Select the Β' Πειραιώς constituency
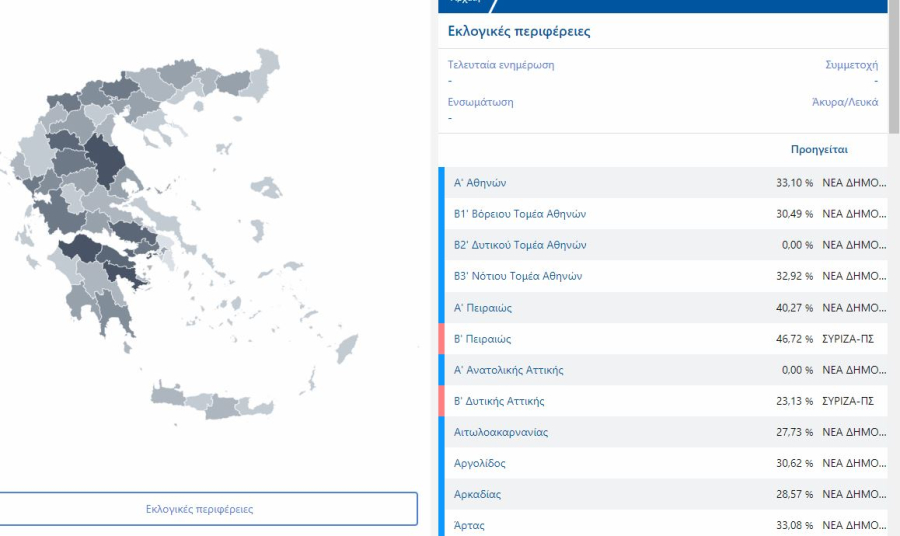 [482, 339]
